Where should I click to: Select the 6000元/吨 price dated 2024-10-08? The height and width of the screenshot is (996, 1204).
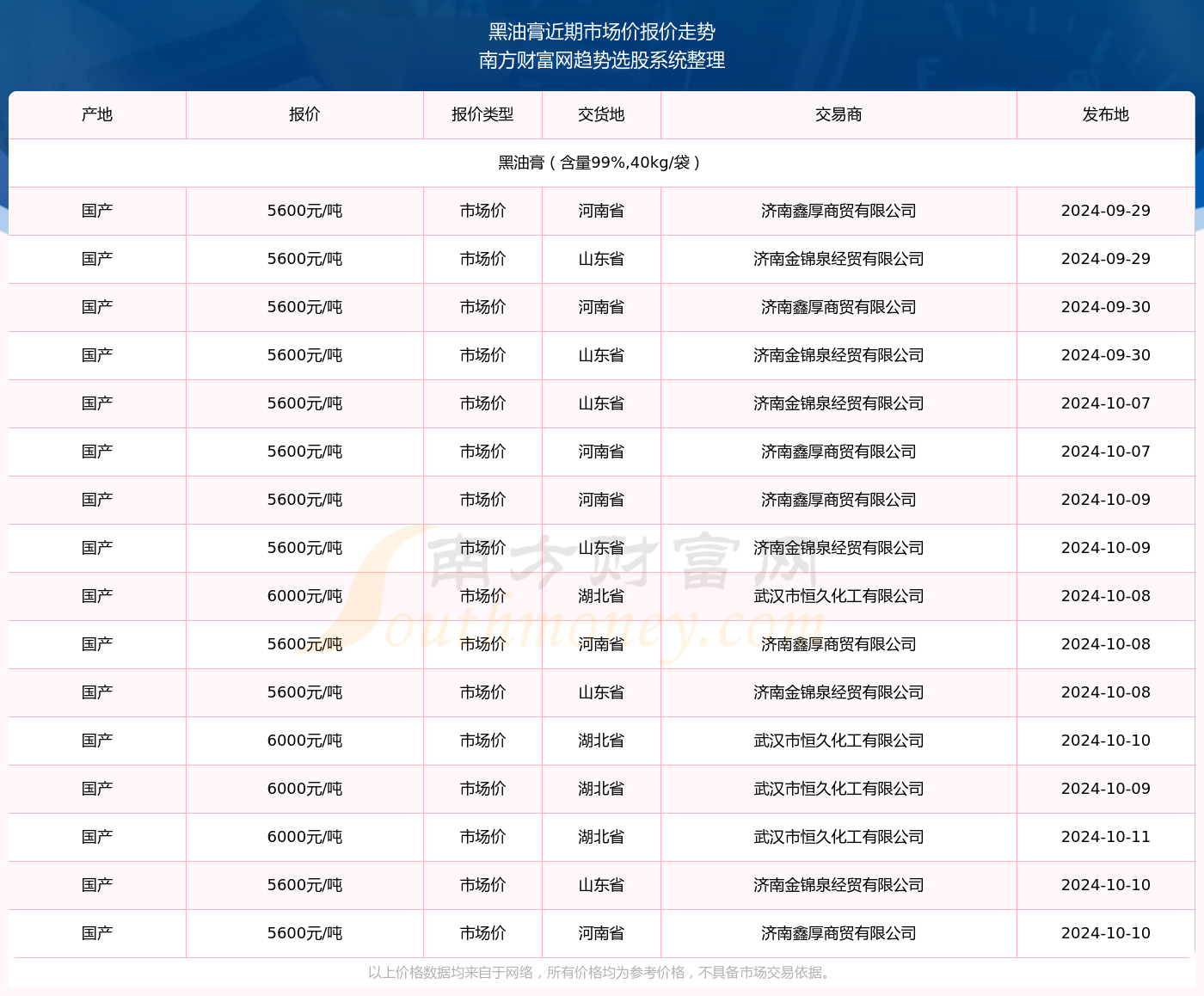pyautogui.click(x=304, y=596)
